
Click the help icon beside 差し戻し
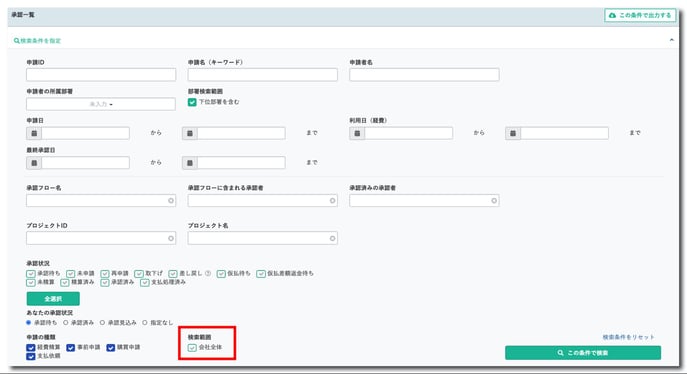pyautogui.click(x=208, y=273)
